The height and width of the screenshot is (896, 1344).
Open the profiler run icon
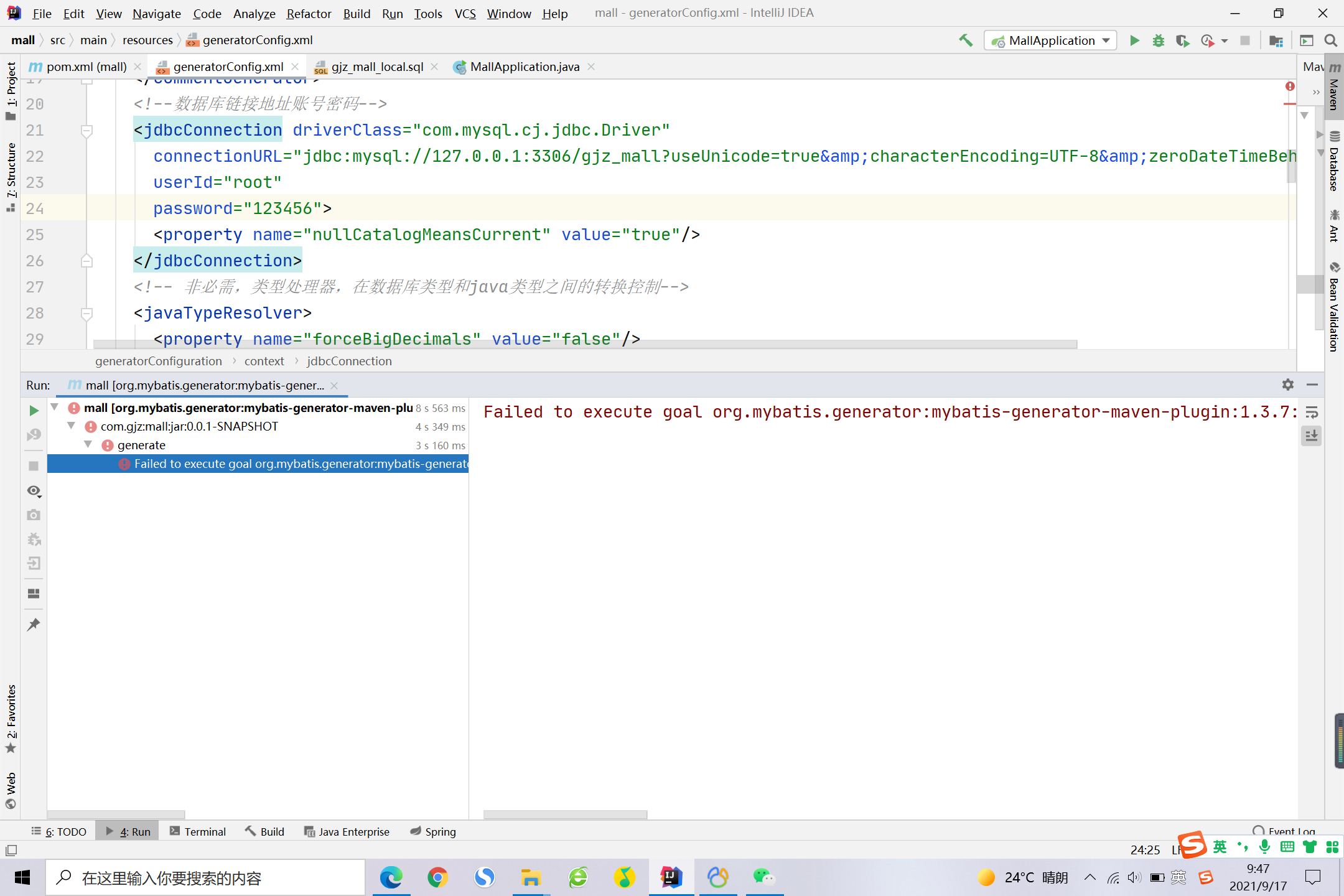[x=1207, y=40]
